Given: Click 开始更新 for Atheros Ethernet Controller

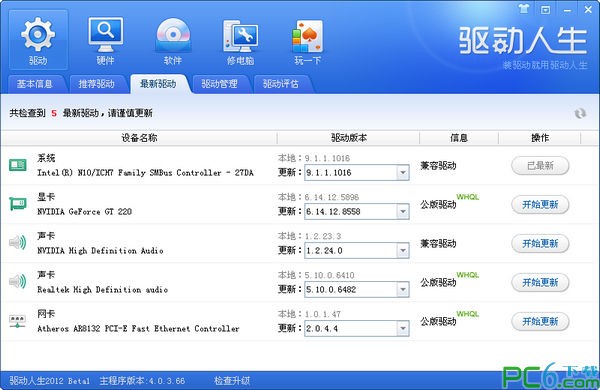Looking at the screenshot, I should 540,321.
